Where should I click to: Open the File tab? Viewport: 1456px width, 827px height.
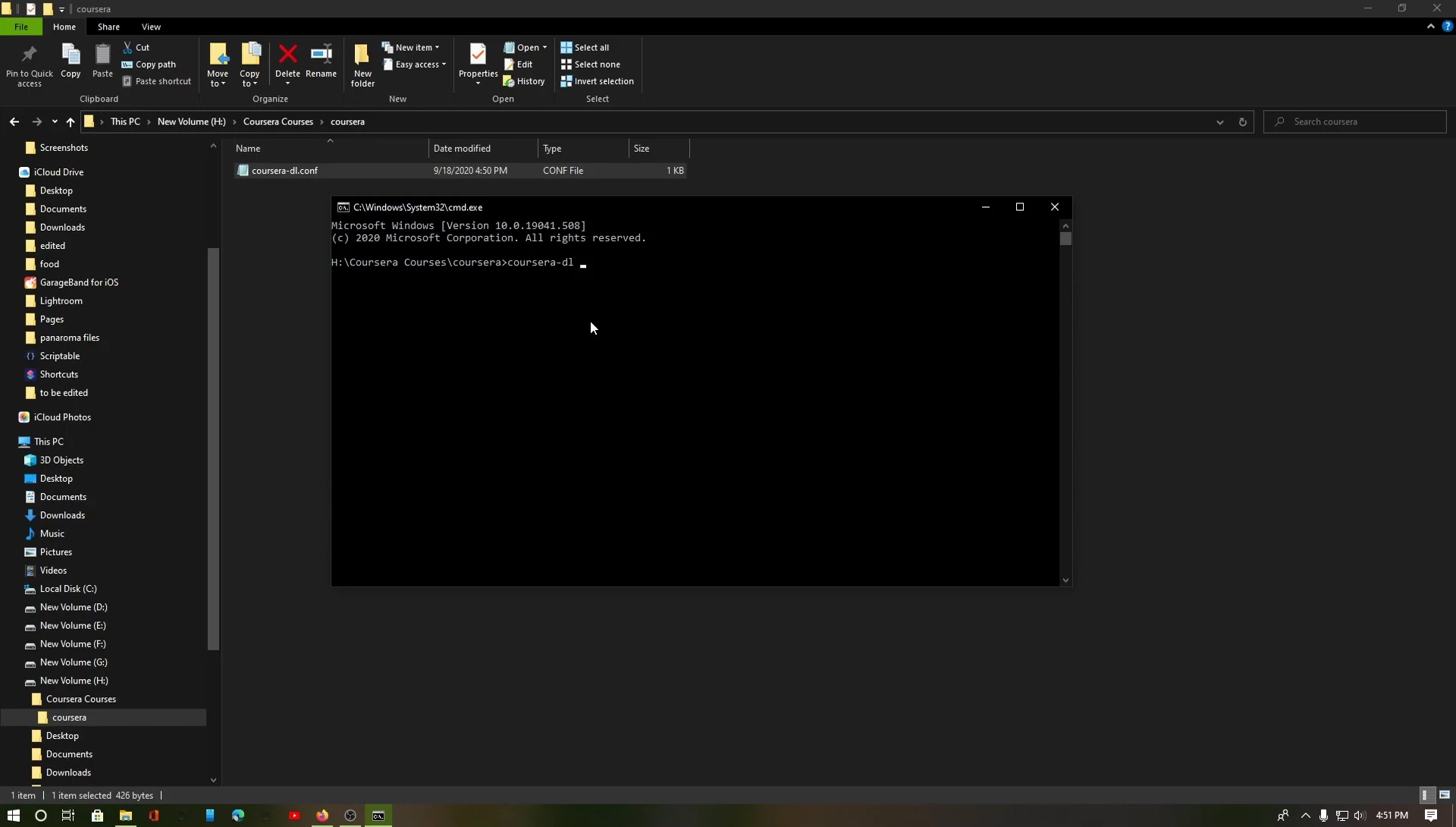click(21, 27)
